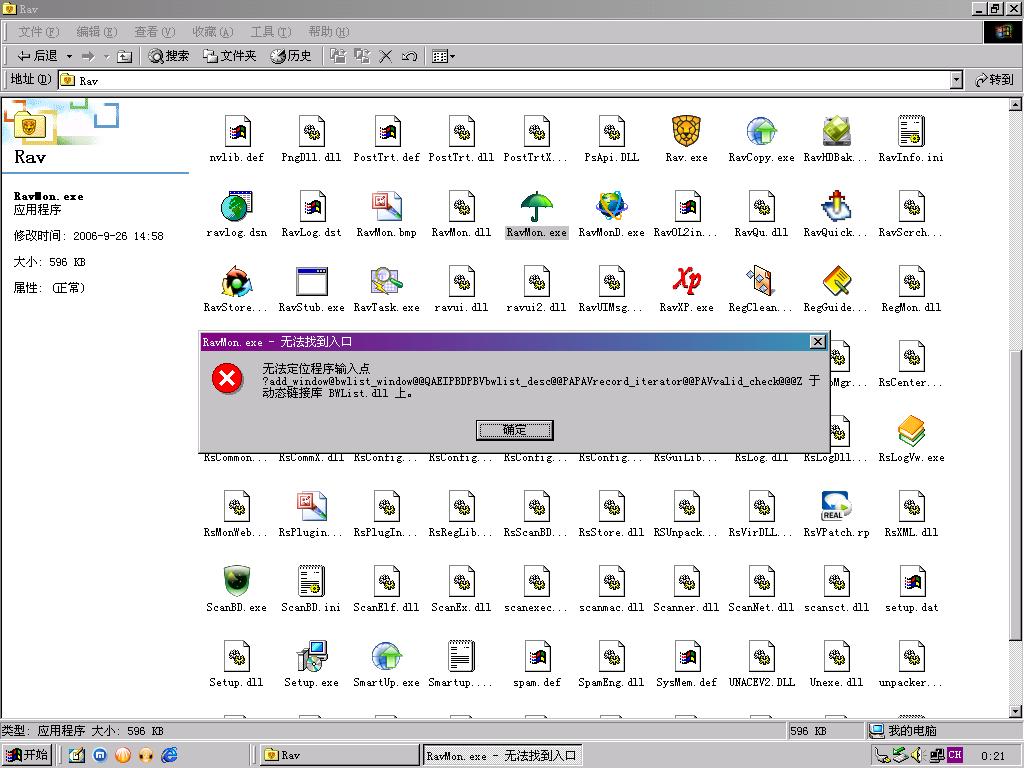Select the ScanBD.exe shield icon
Image resolution: width=1024 pixels, height=768 pixels.
(236, 581)
